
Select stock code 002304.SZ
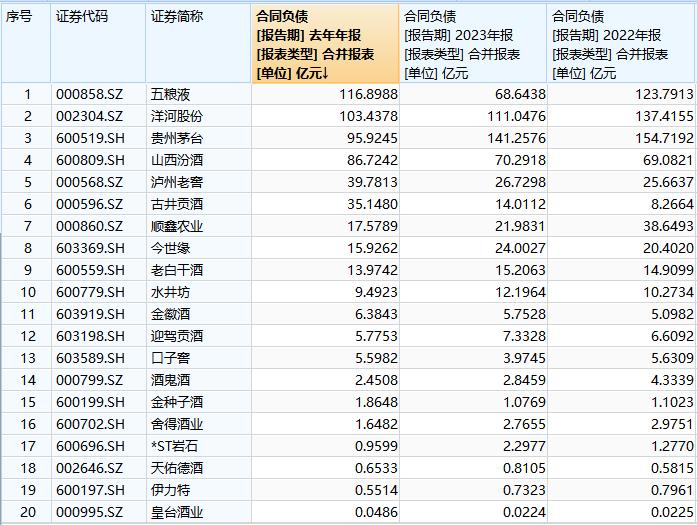pos(89,116)
